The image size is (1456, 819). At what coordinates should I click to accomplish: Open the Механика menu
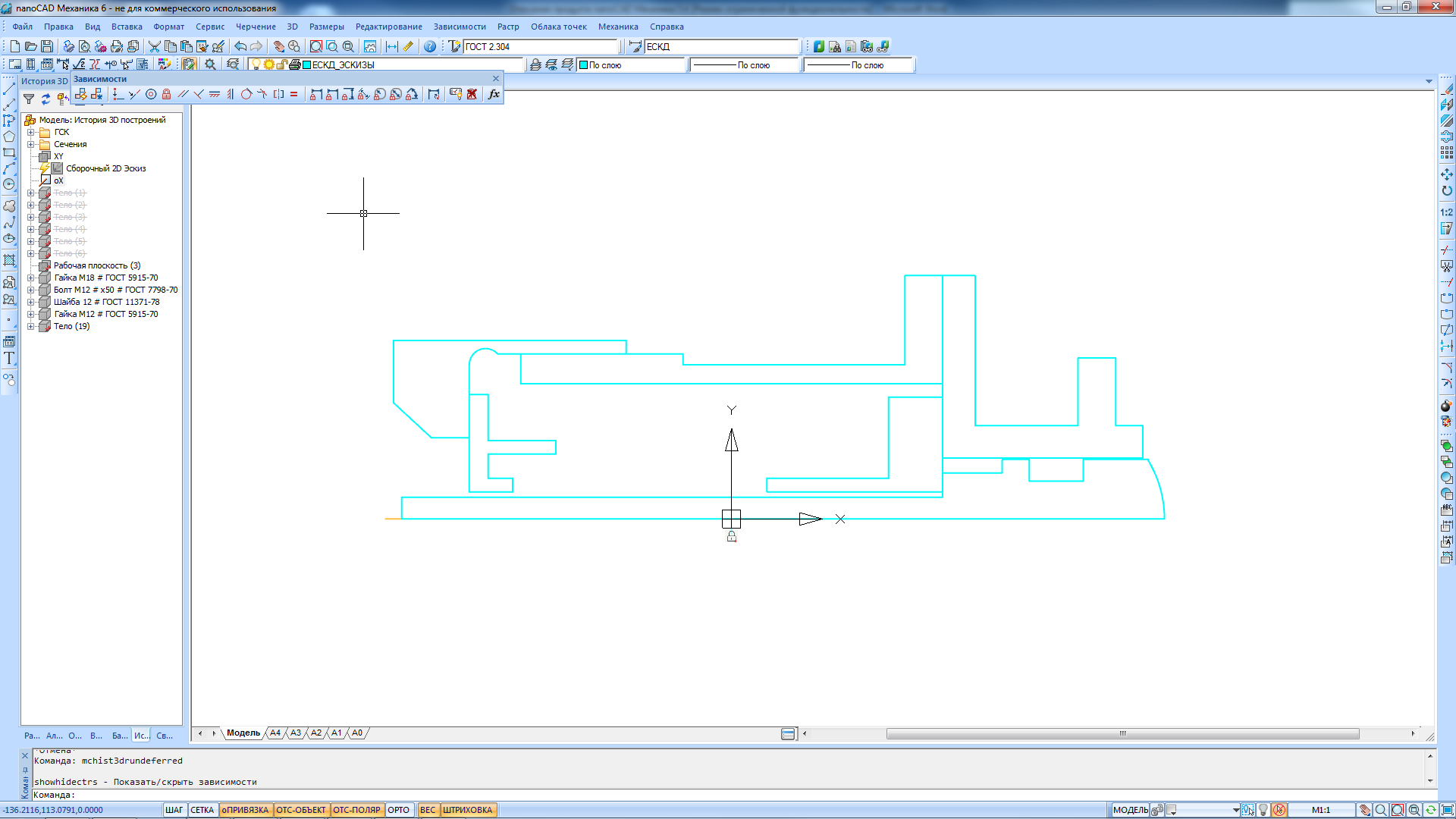pos(618,27)
